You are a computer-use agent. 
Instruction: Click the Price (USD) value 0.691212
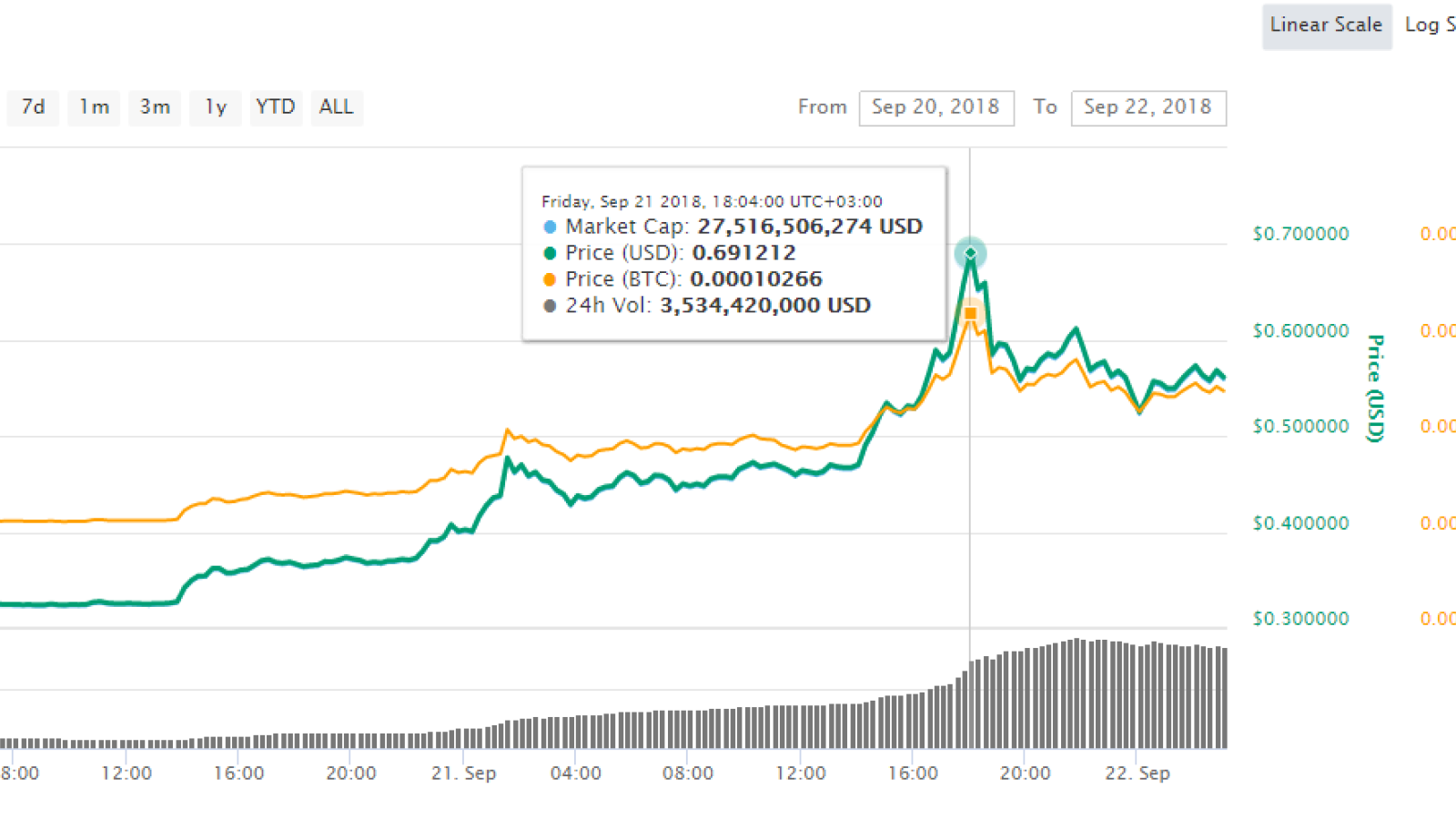tap(744, 253)
